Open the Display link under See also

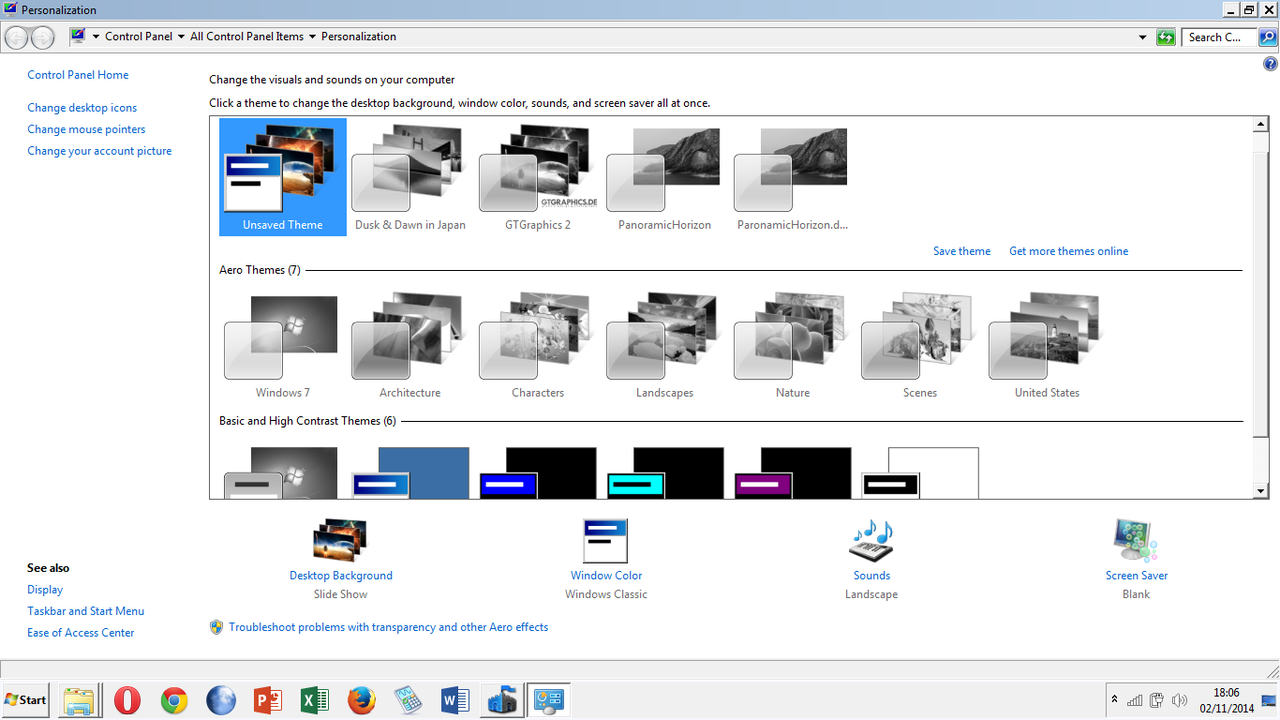[45, 590]
